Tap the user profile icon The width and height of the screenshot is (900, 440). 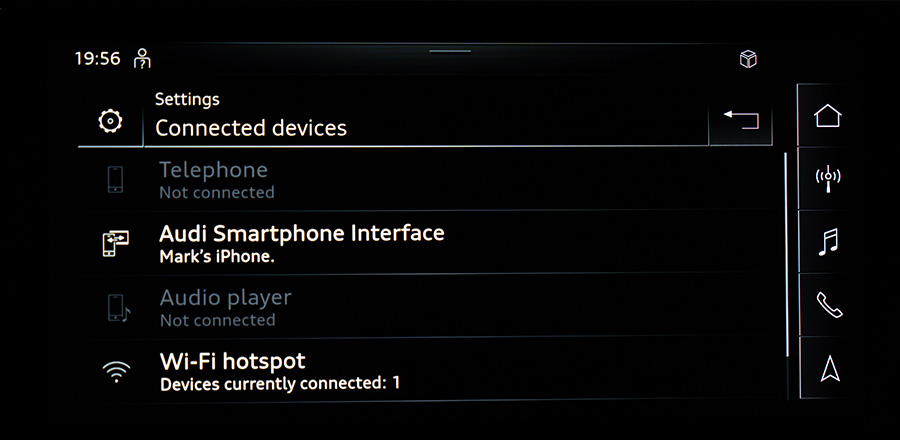click(143, 58)
